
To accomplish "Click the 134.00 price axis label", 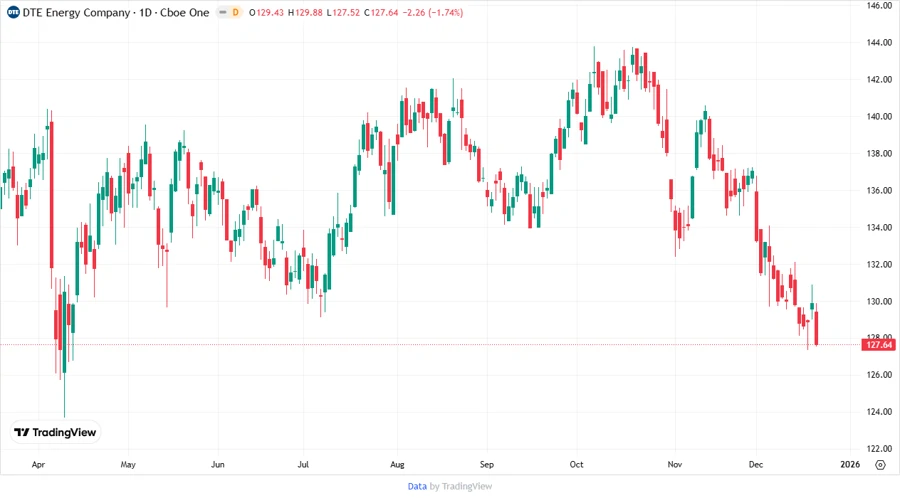I will coord(879,228).
